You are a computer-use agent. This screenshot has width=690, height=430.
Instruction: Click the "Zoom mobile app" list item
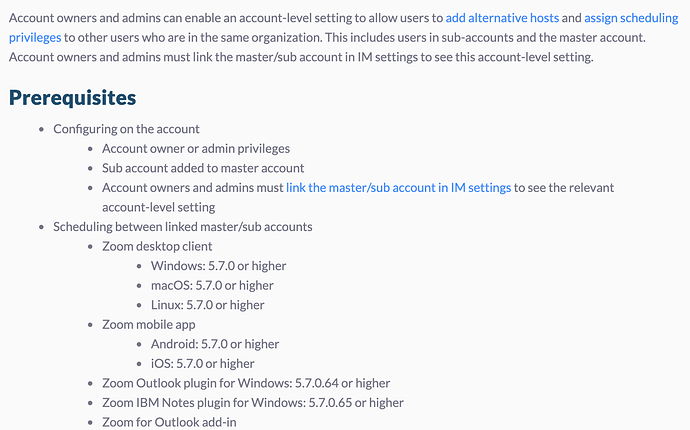pyautogui.click(x=149, y=325)
